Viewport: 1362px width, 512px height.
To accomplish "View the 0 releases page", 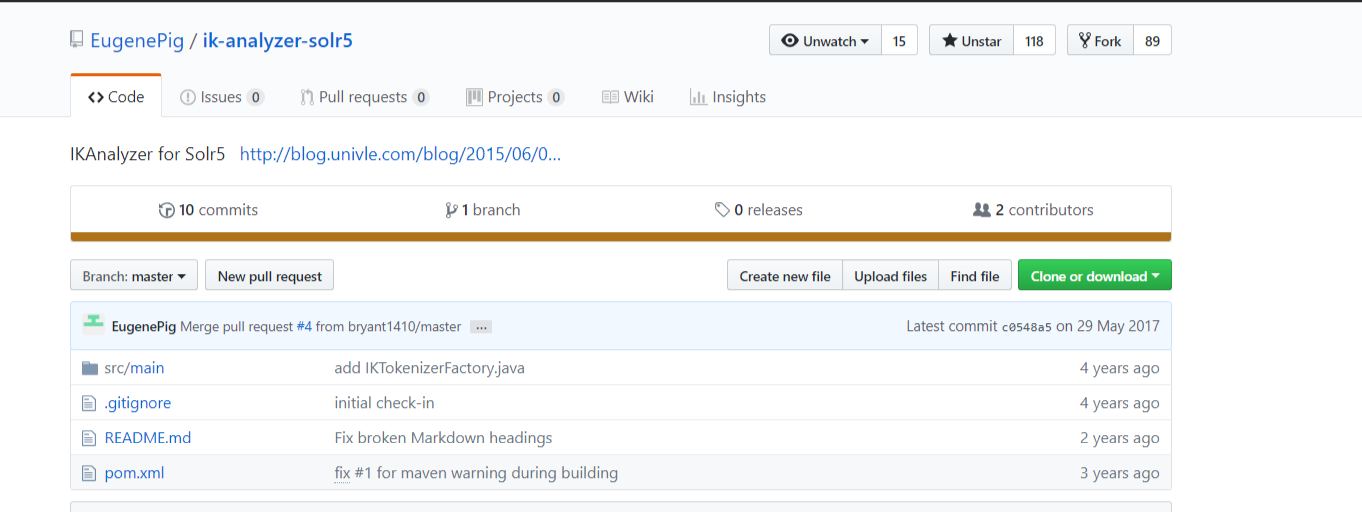I will [759, 209].
